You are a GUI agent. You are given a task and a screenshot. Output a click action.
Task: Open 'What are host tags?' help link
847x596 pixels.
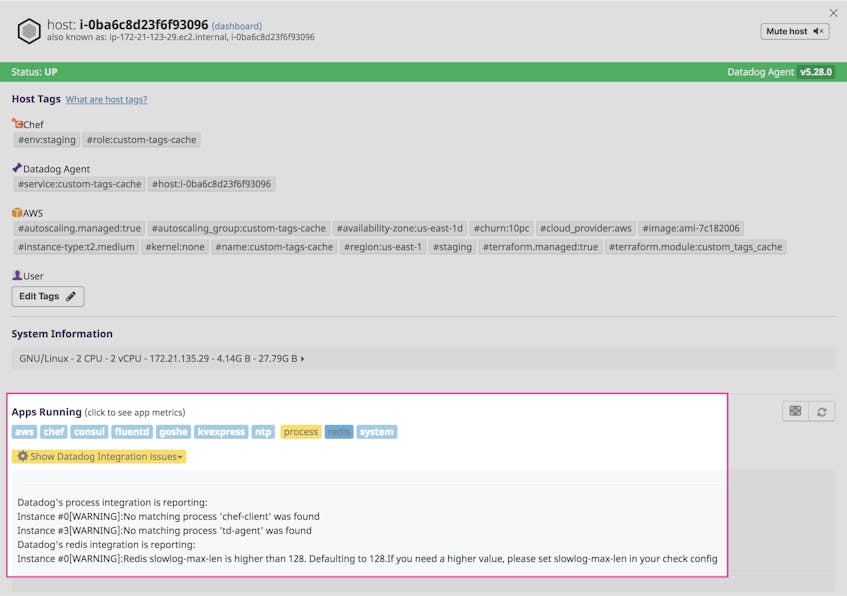[106, 99]
